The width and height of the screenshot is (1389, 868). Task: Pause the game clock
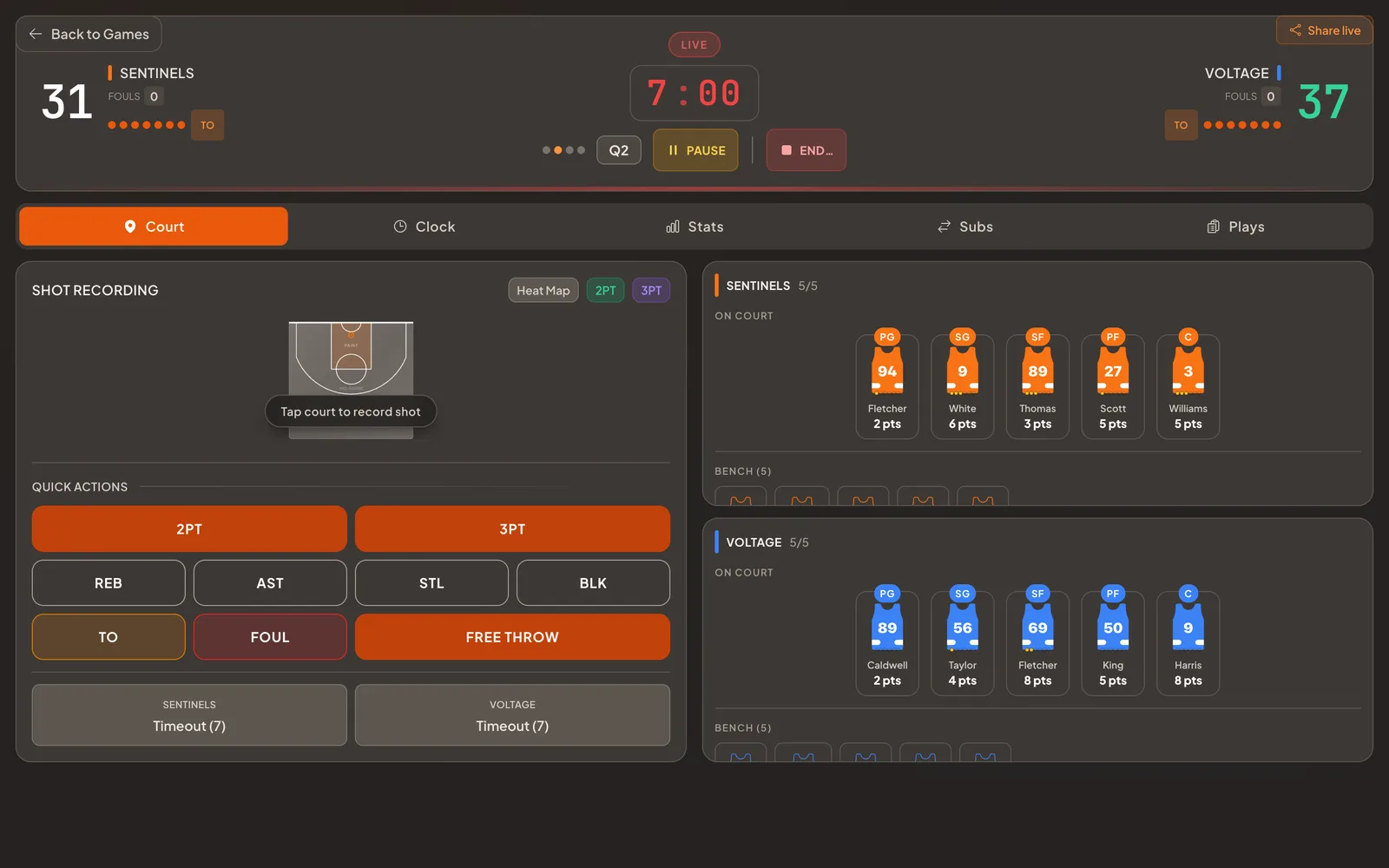[x=695, y=150]
